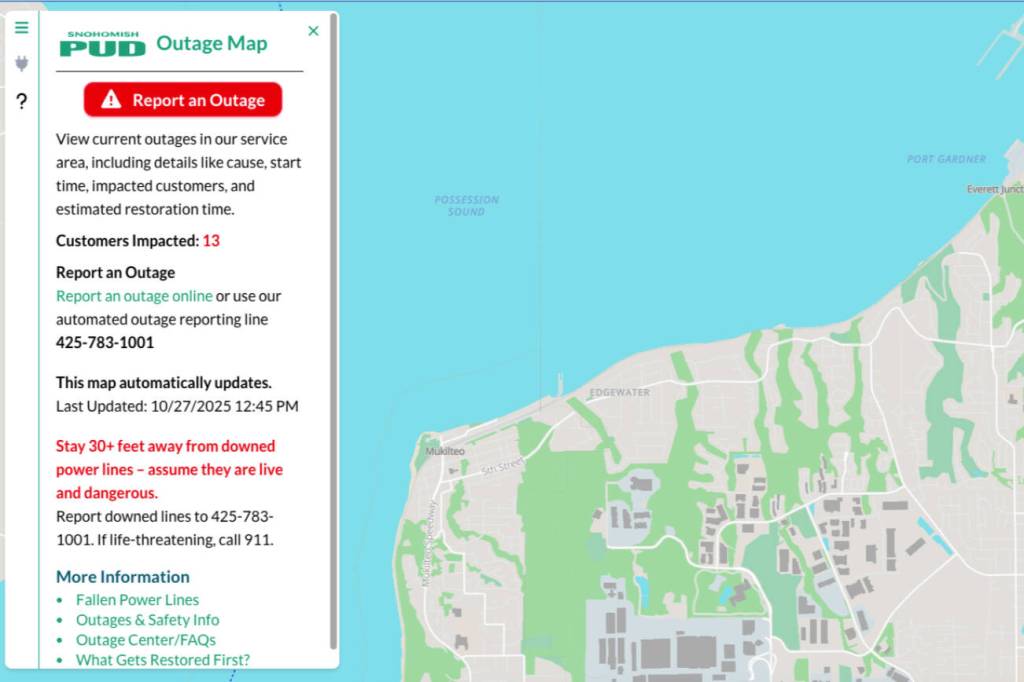This screenshot has width=1024, height=682.
Task: Open help via question mark icon
Action: [21, 101]
